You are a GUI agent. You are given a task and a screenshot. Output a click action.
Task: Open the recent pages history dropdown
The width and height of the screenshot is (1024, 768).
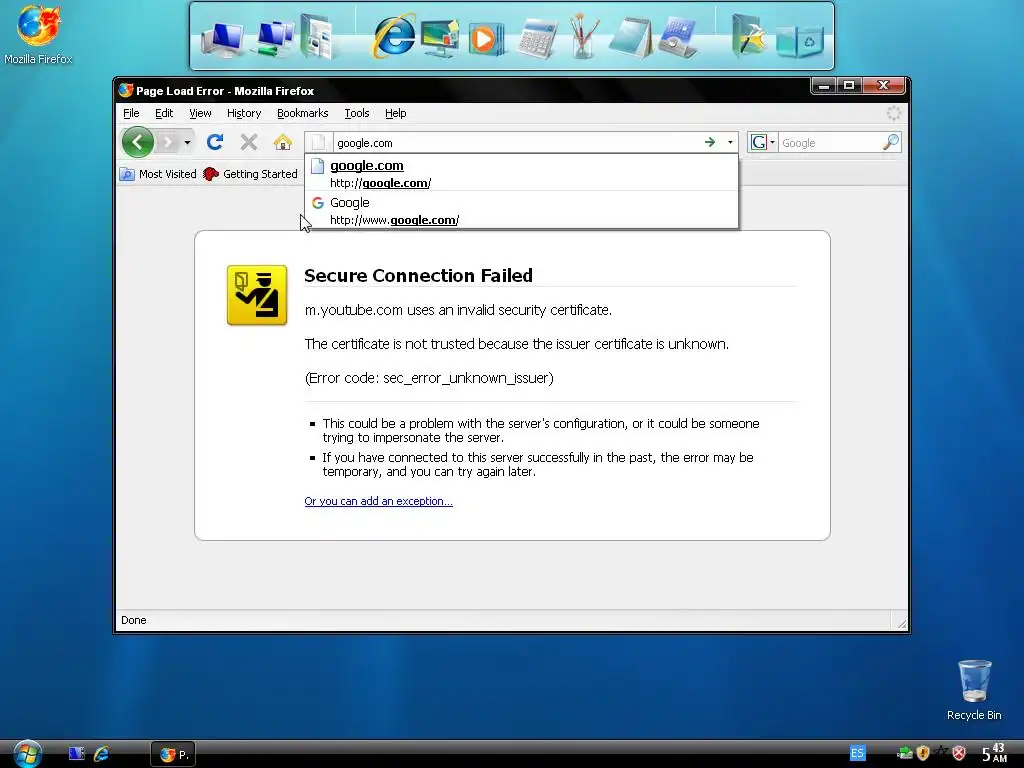click(187, 142)
